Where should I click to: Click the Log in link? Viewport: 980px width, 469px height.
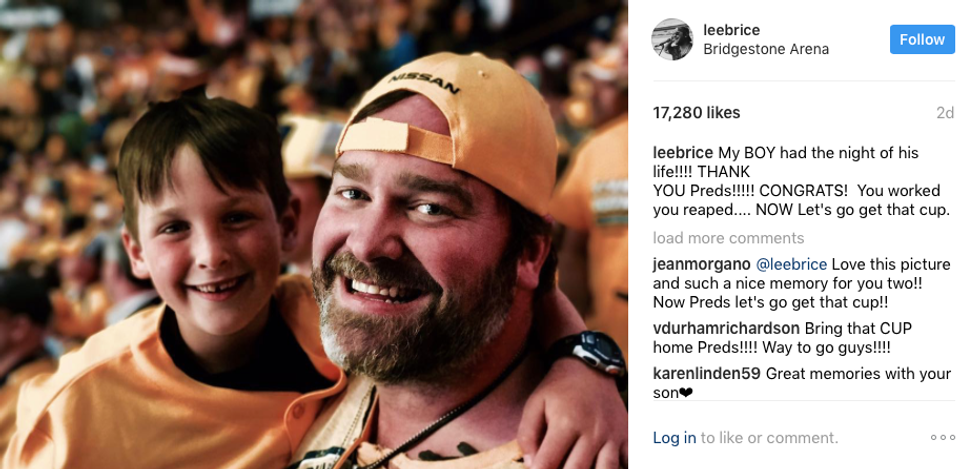pos(674,438)
